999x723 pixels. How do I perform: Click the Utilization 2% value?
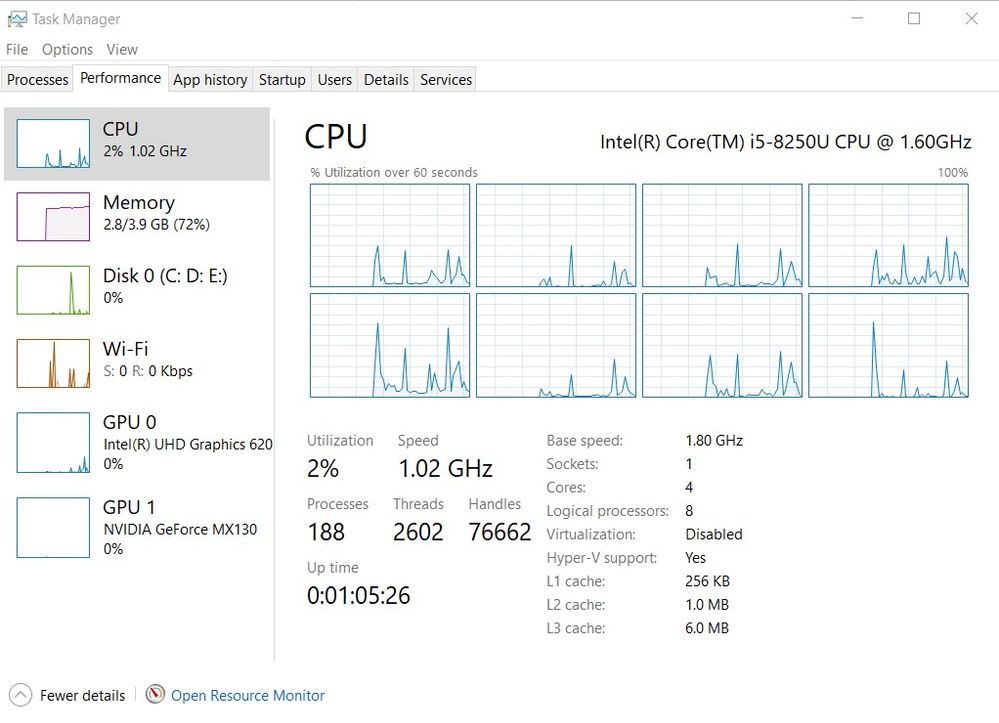click(x=322, y=468)
